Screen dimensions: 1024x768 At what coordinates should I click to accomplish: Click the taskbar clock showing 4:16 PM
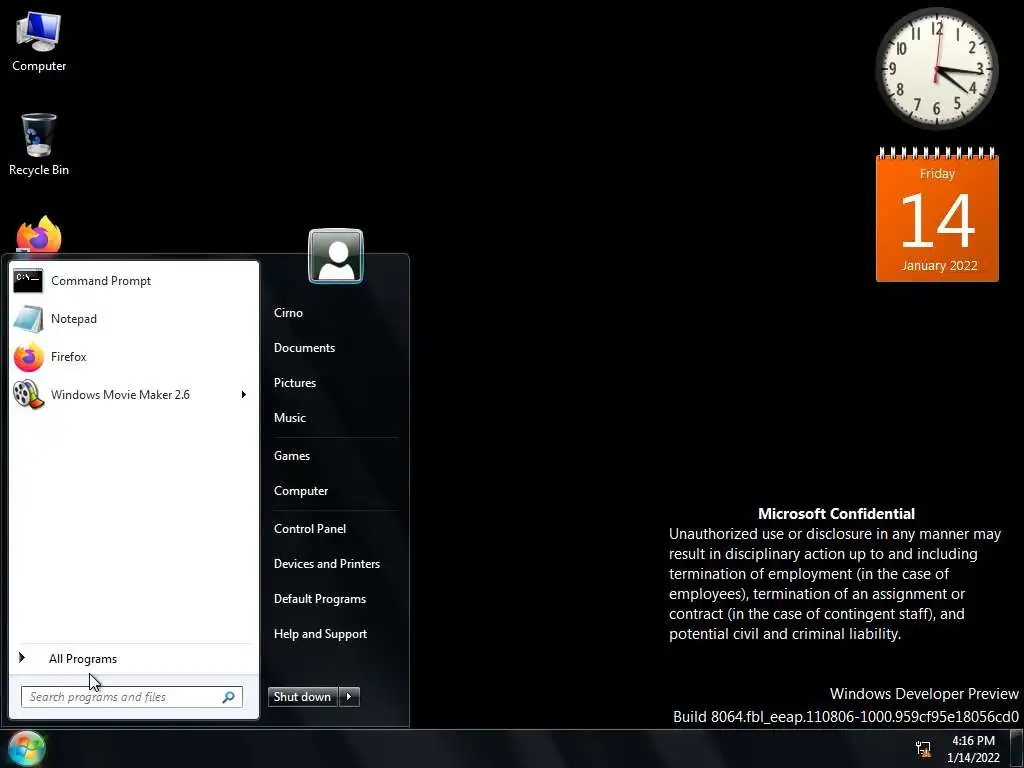pyautogui.click(x=973, y=749)
